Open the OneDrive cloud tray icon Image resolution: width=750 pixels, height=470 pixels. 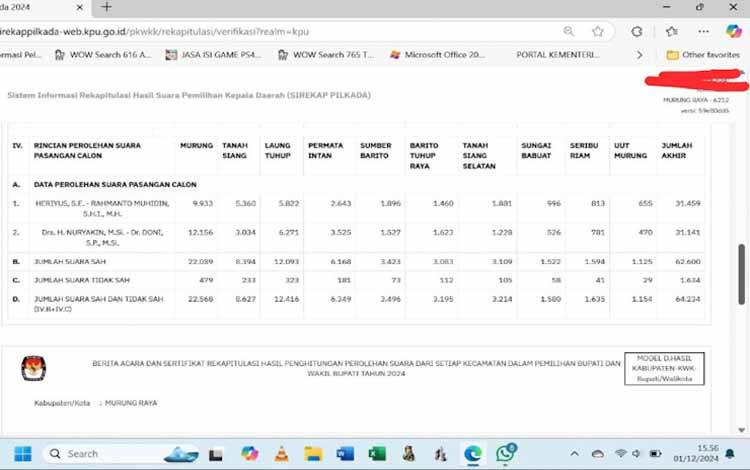point(597,454)
